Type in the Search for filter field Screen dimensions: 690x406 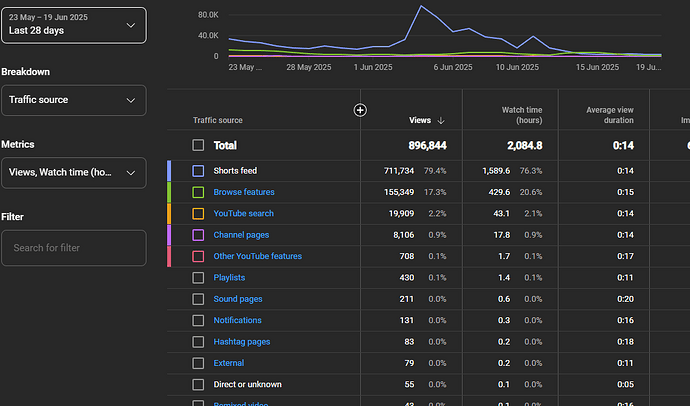[x=74, y=248]
